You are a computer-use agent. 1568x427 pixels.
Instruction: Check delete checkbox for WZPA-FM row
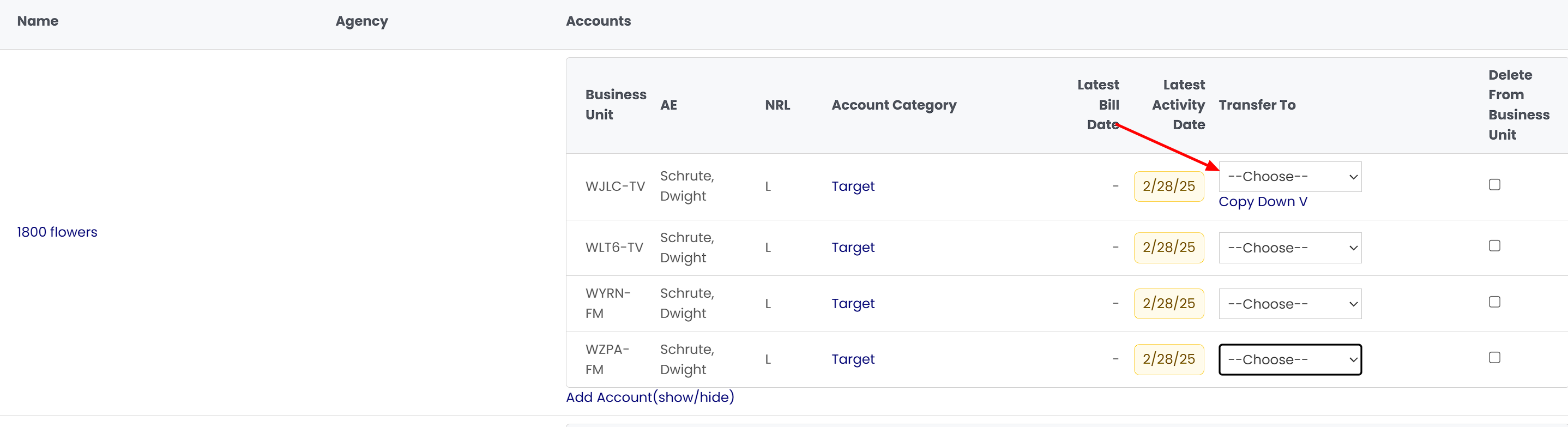click(1494, 358)
